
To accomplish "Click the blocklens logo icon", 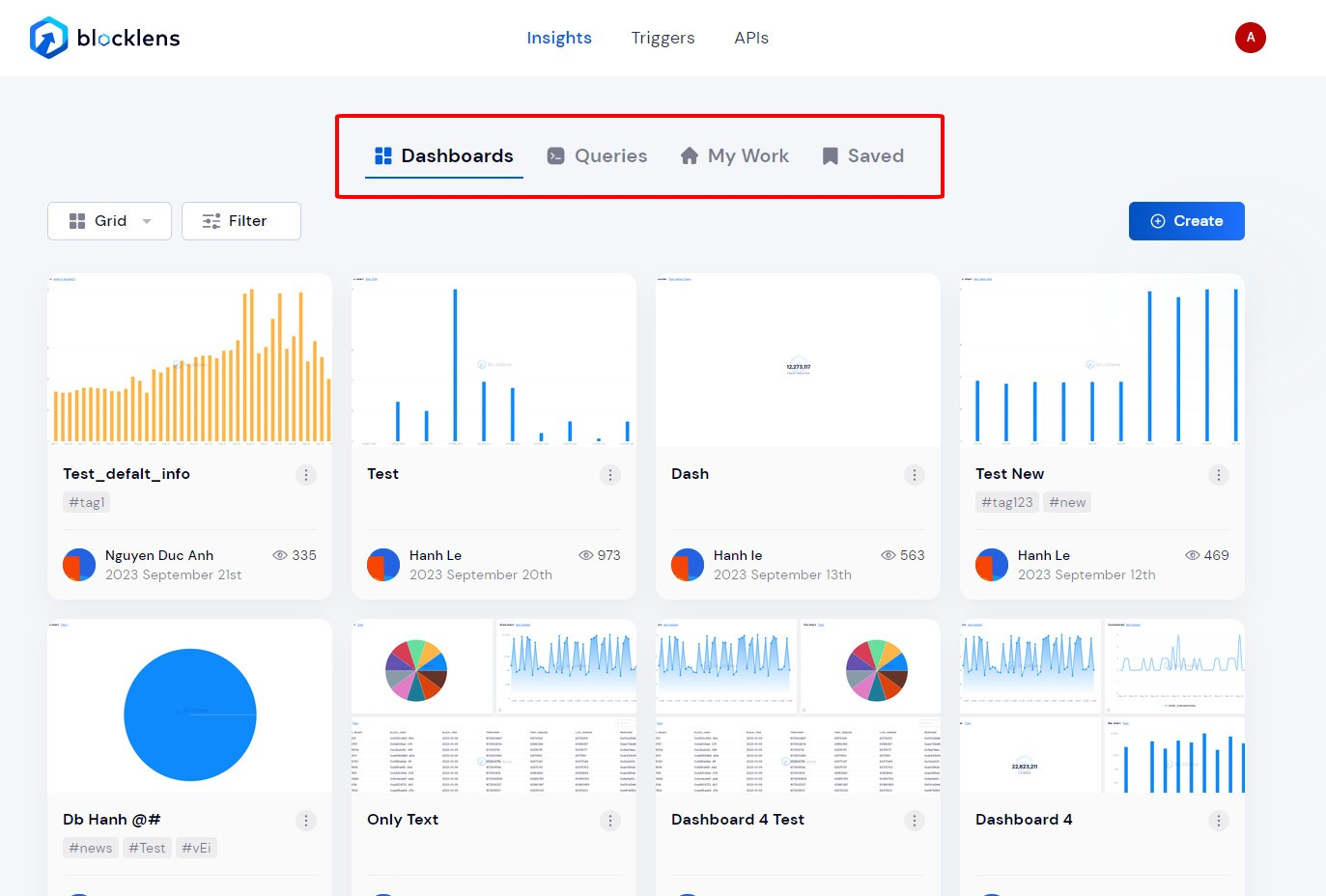I will pyautogui.click(x=48, y=38).
